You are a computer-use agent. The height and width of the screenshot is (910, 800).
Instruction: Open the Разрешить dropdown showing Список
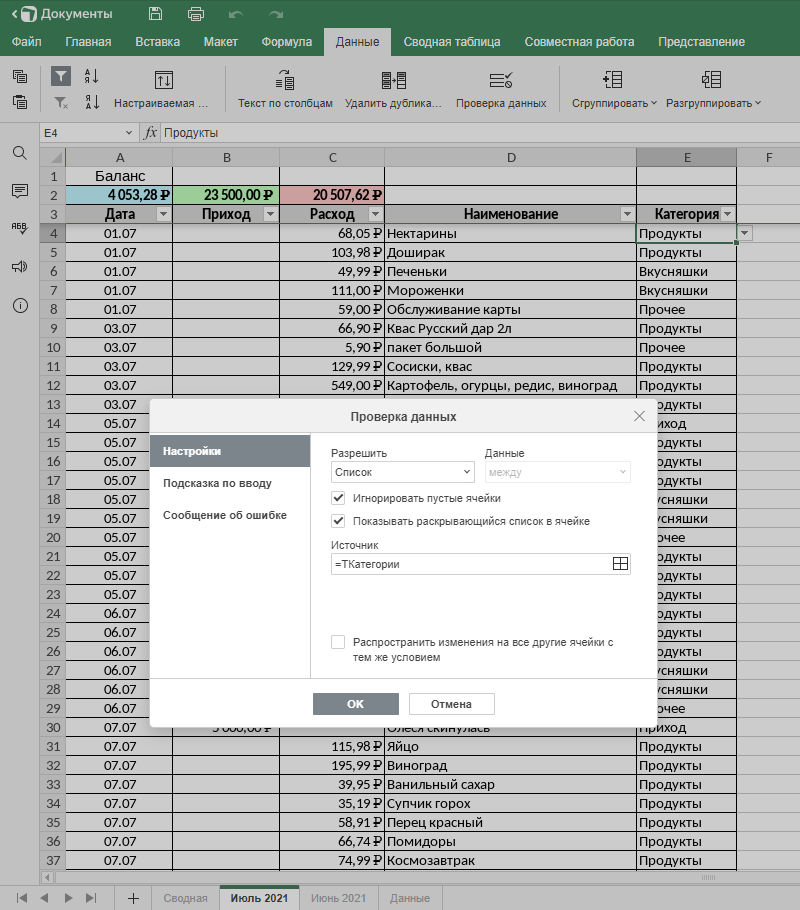(402, 472)
